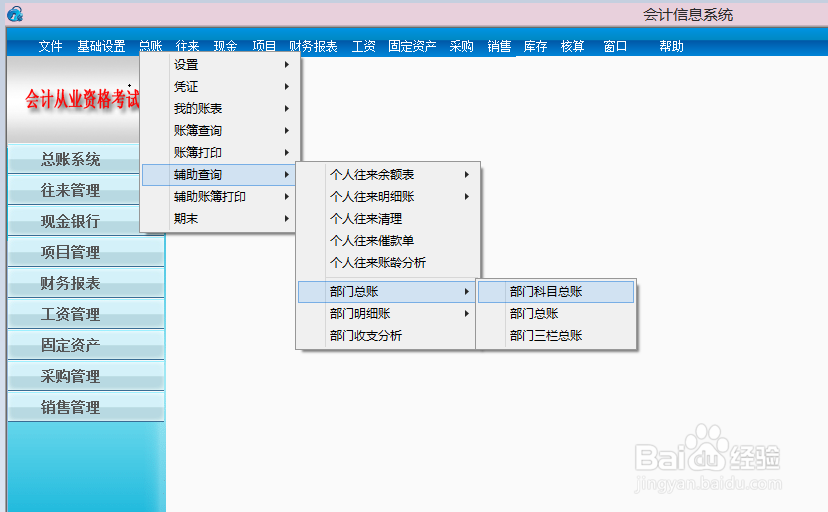Open the 帮助 menu
The height and width of the screenshot is (512, 828).
[671, 46]
